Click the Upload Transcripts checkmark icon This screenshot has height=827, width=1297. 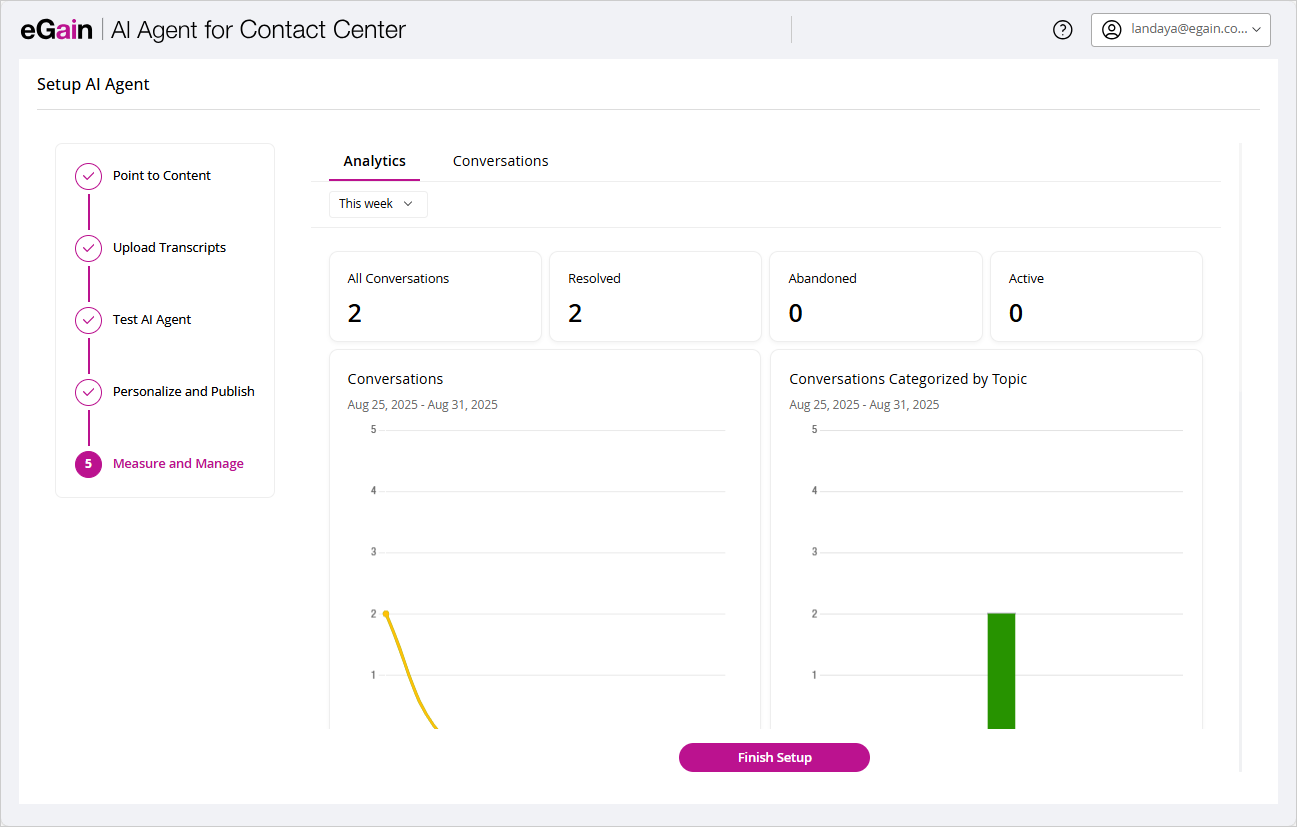[x=89, y=249]
